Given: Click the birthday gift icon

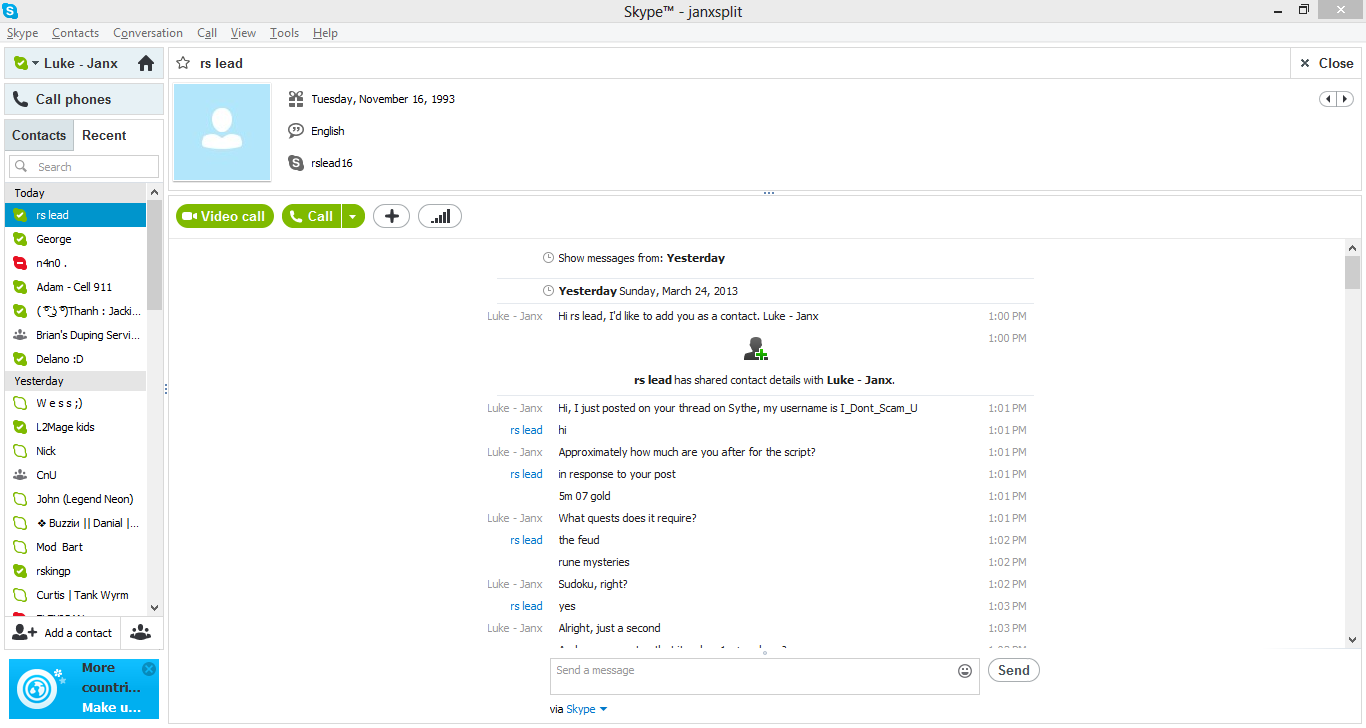Looking at the screenshot, I should click(296, 99).
